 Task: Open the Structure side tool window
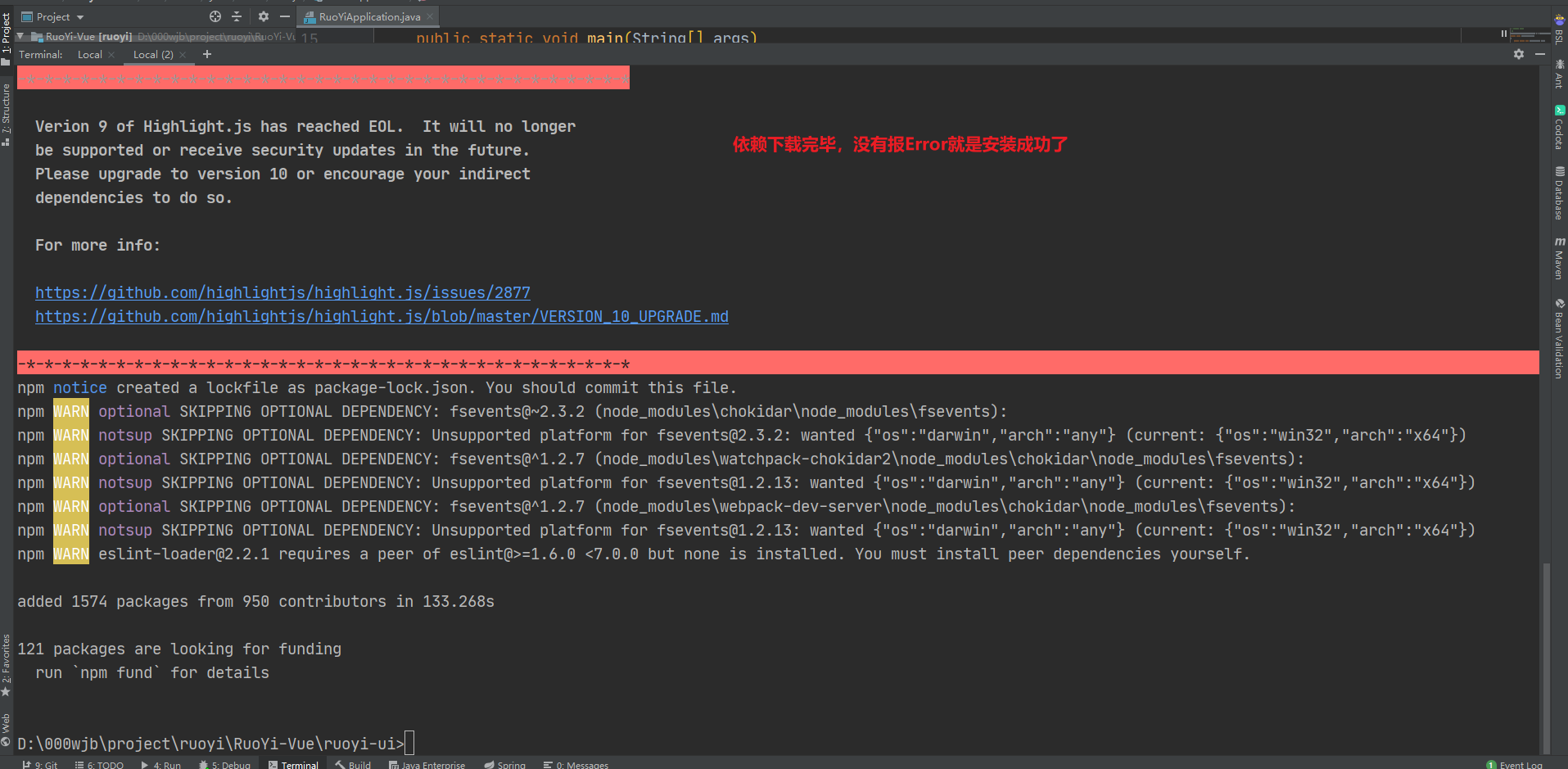pos(7,115)
